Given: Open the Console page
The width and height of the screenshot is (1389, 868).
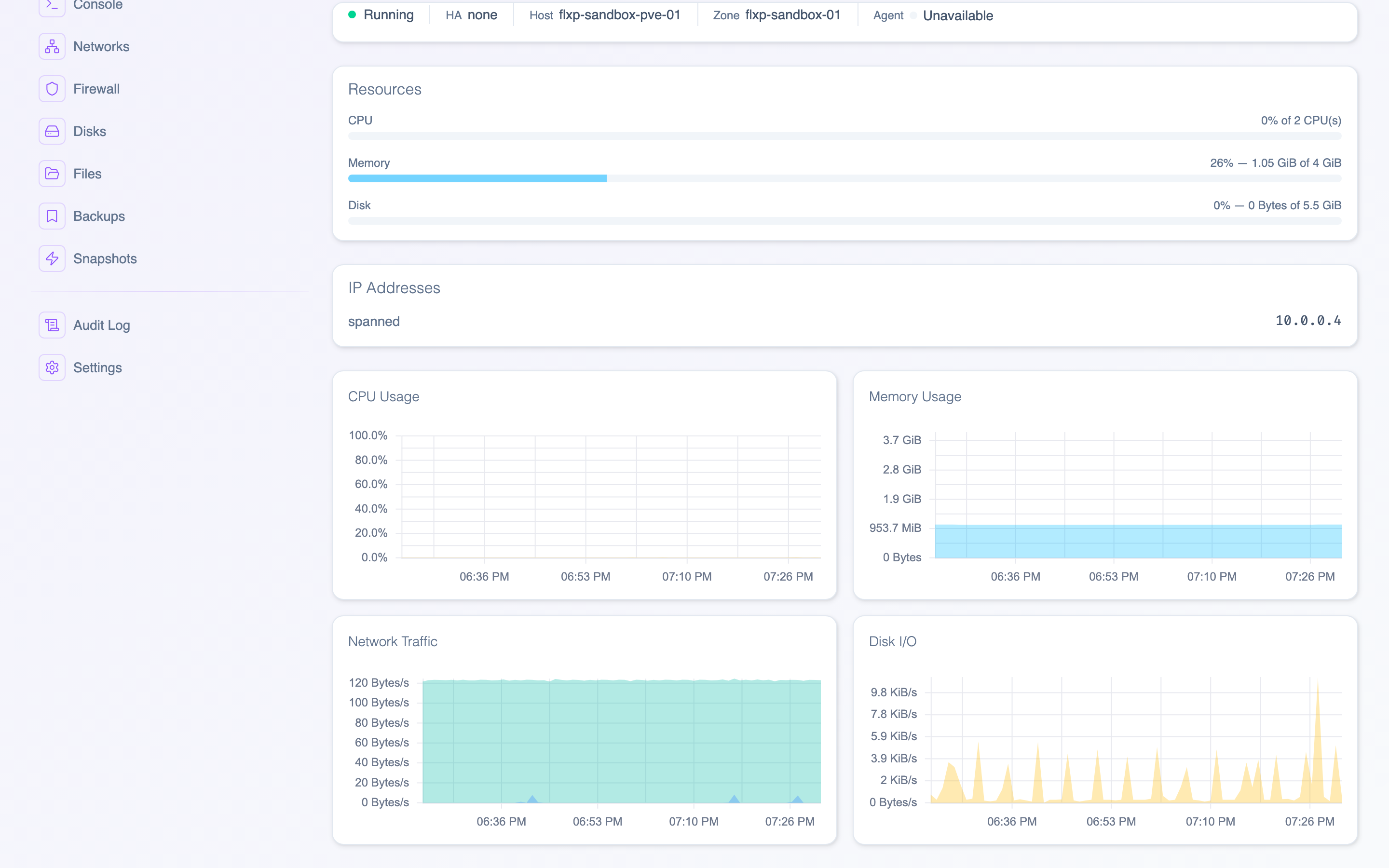Looking at the screenshot, I should click(97, 5).
